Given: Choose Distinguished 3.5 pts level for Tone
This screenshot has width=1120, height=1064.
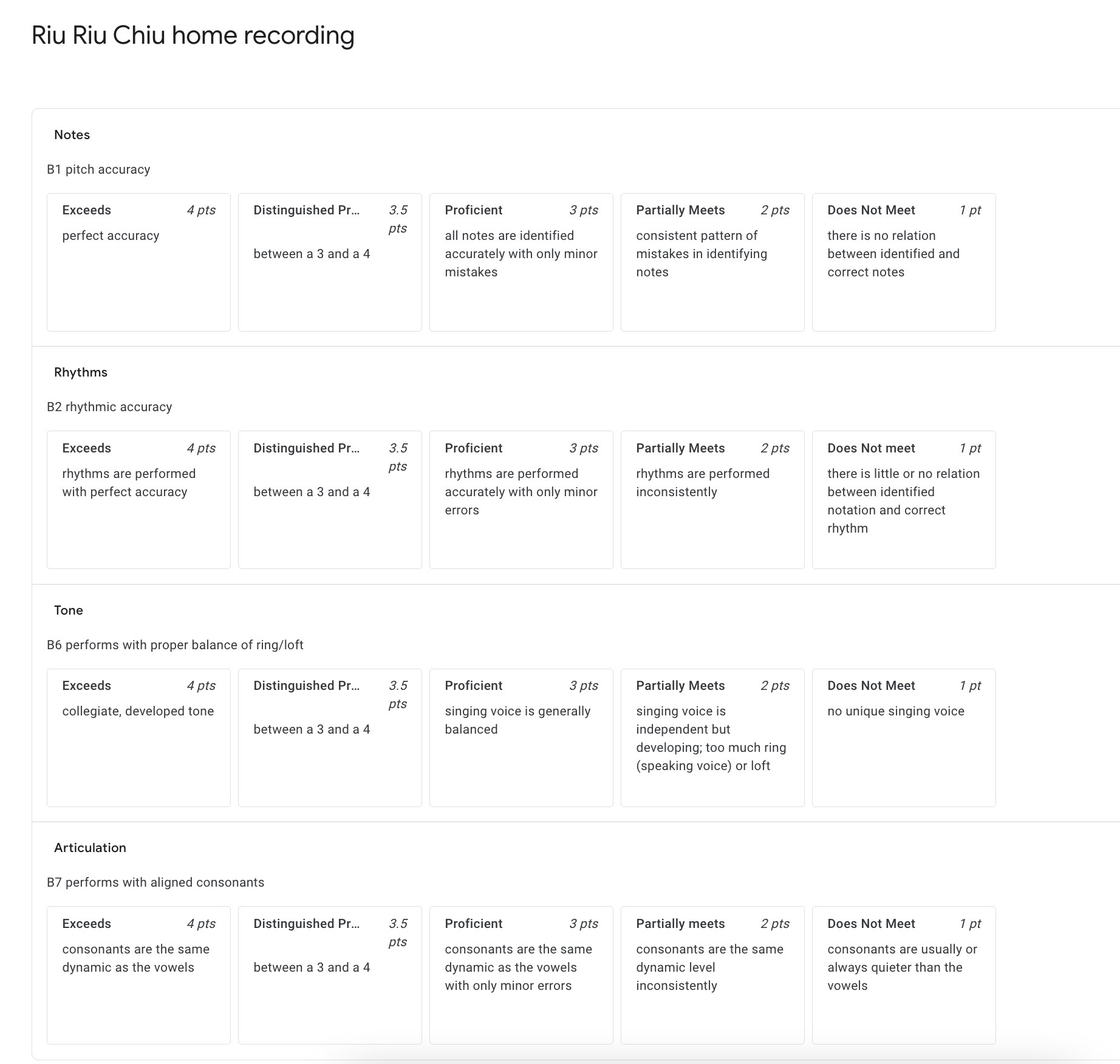Looking at the screenshot, I should (x=330, y=737).
